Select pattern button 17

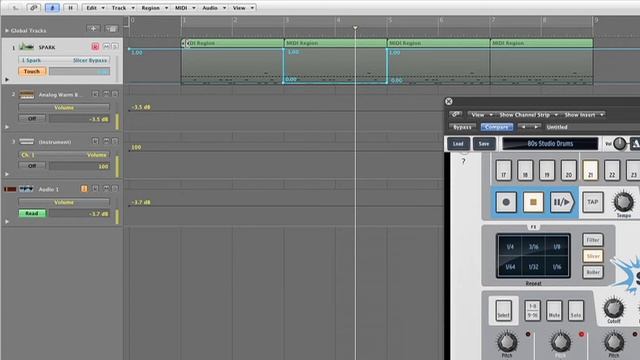coord(503,170)
